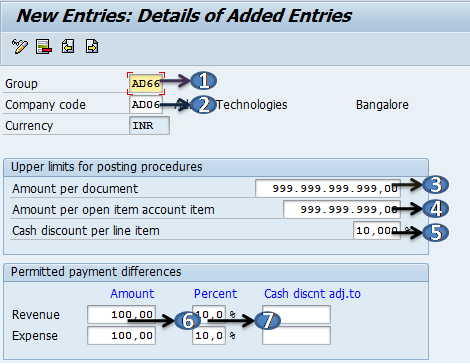Click Permitted payment differences header

pos(96,272)
